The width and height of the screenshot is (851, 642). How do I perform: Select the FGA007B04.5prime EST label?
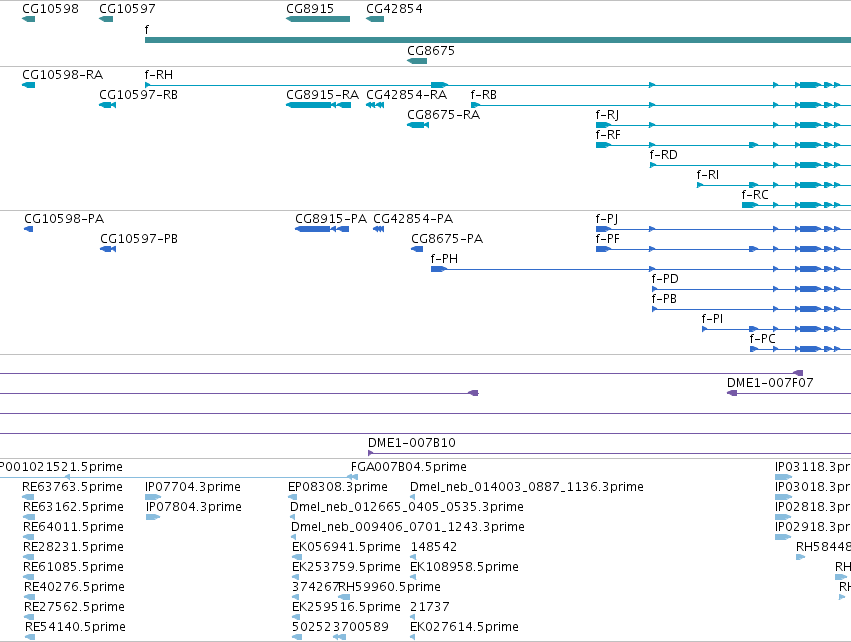409,467
